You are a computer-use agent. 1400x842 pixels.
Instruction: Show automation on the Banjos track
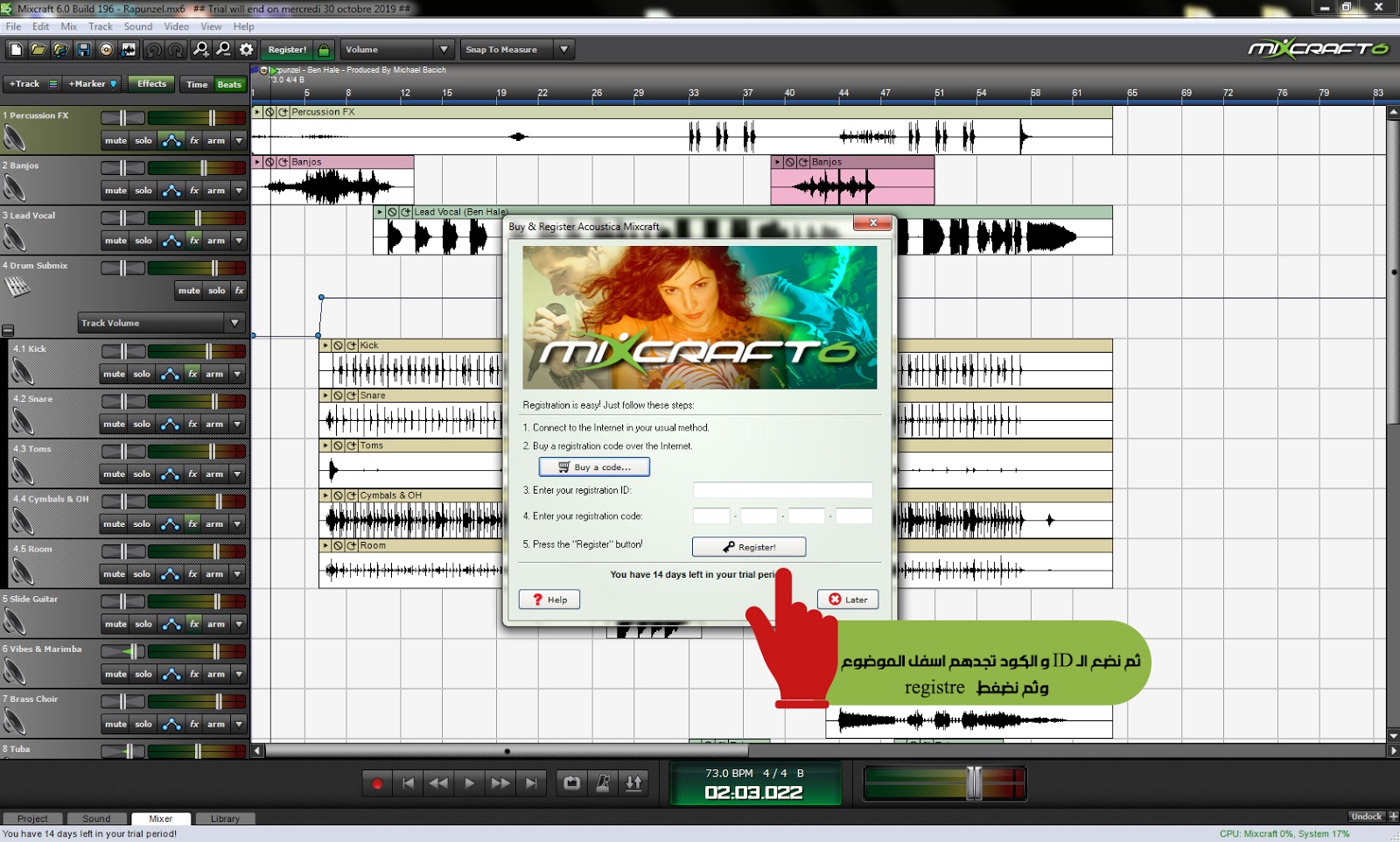(171, 191)
